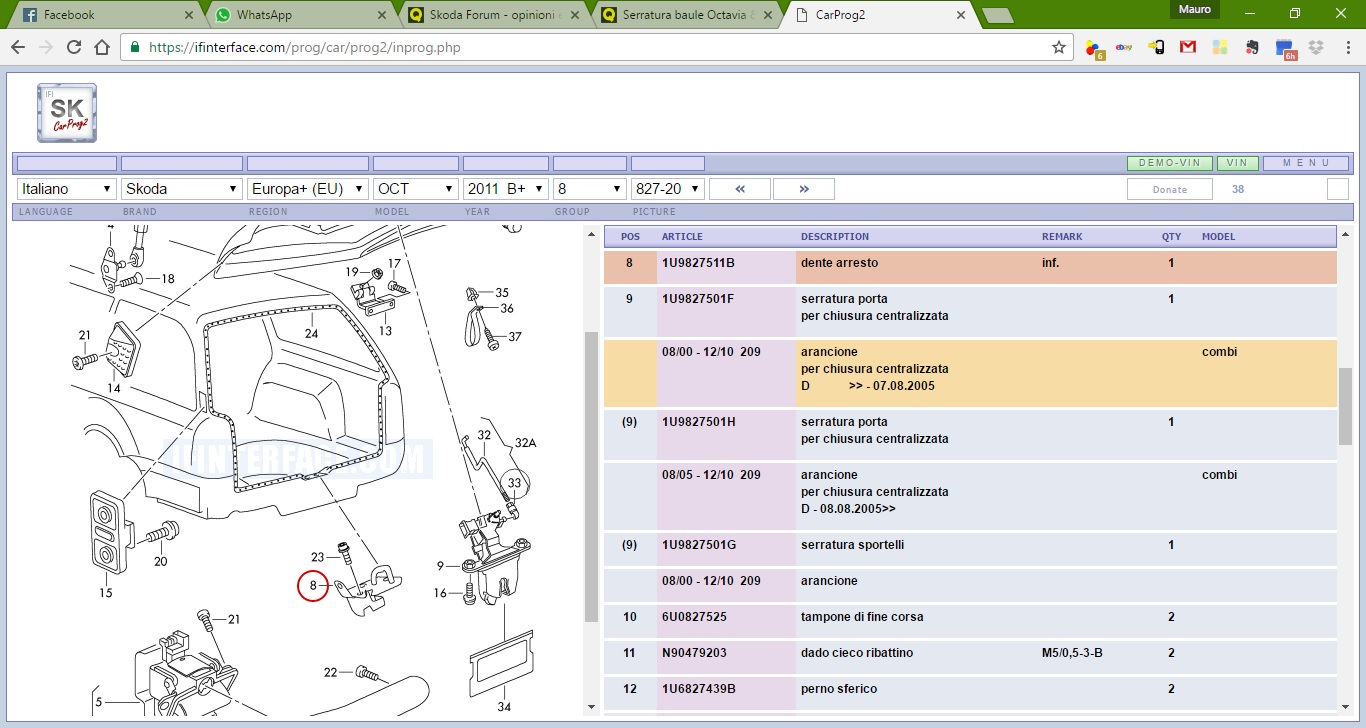Click part number 8 circled in diagram
The image size is (1366, 728).
[x=313, y=586]
